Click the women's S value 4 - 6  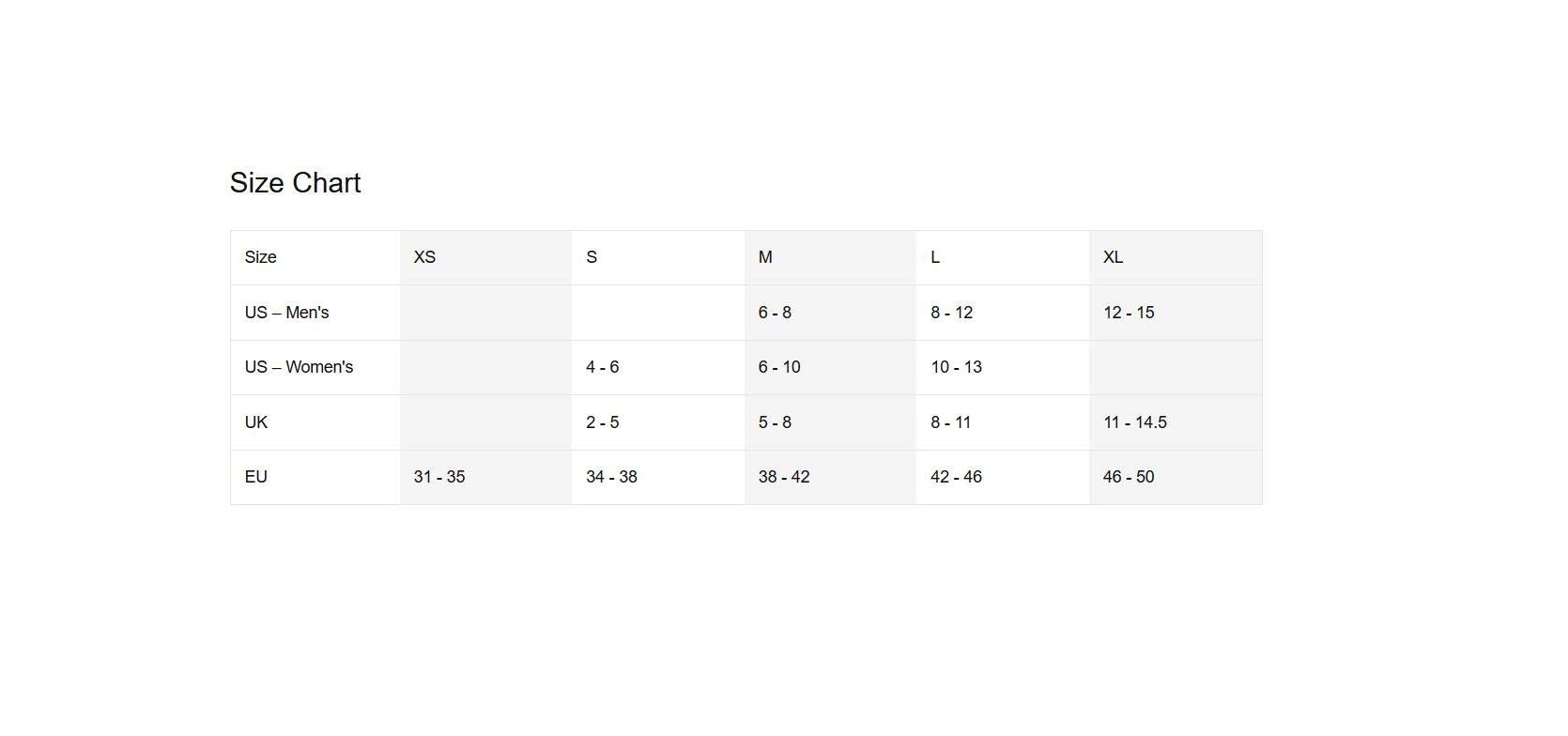click(x=602, y=367)
